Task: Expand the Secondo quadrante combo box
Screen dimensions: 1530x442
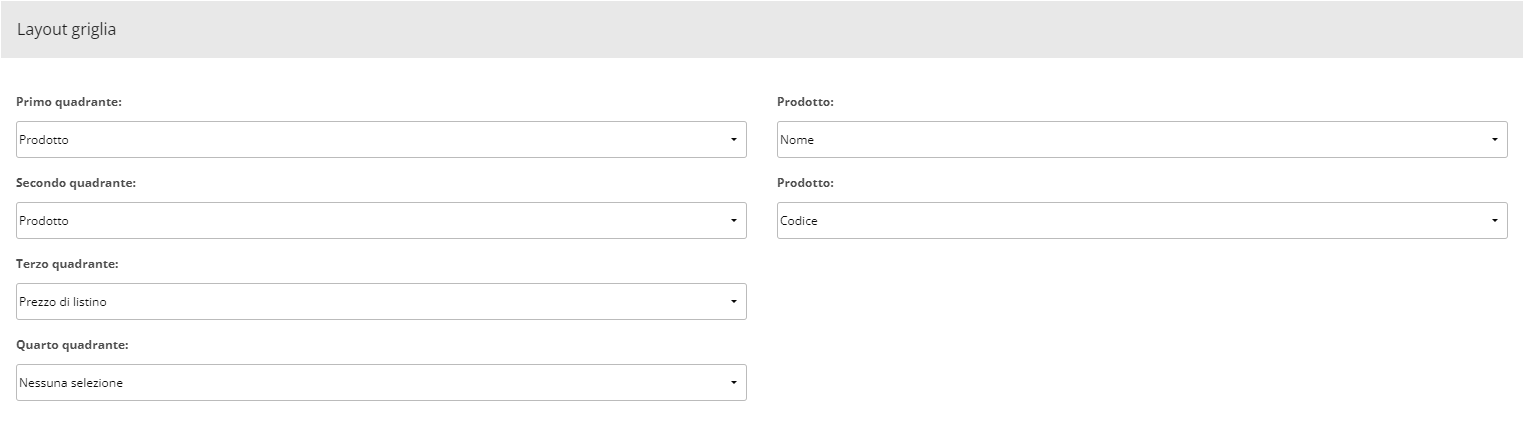Action: 381,221
